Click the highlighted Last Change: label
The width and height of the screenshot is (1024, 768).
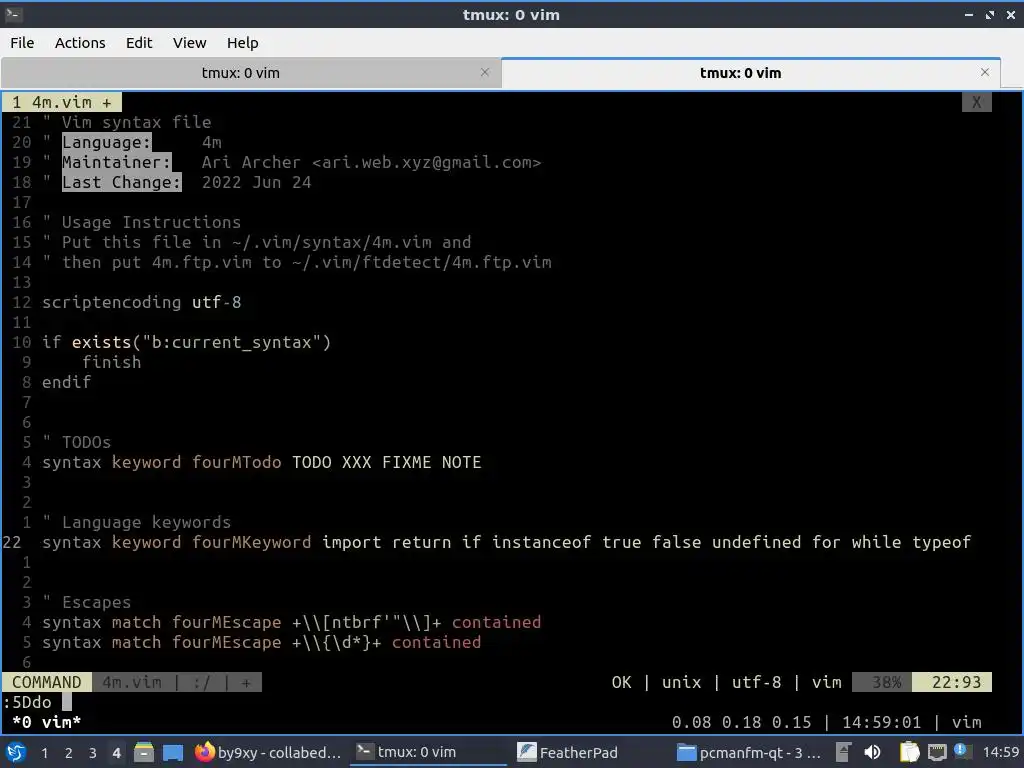coord(121,182)
